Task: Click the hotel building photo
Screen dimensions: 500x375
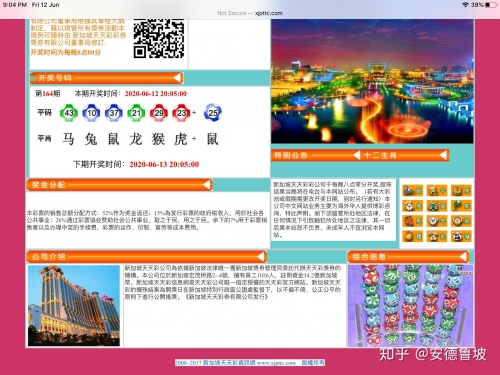Action: 74,305
